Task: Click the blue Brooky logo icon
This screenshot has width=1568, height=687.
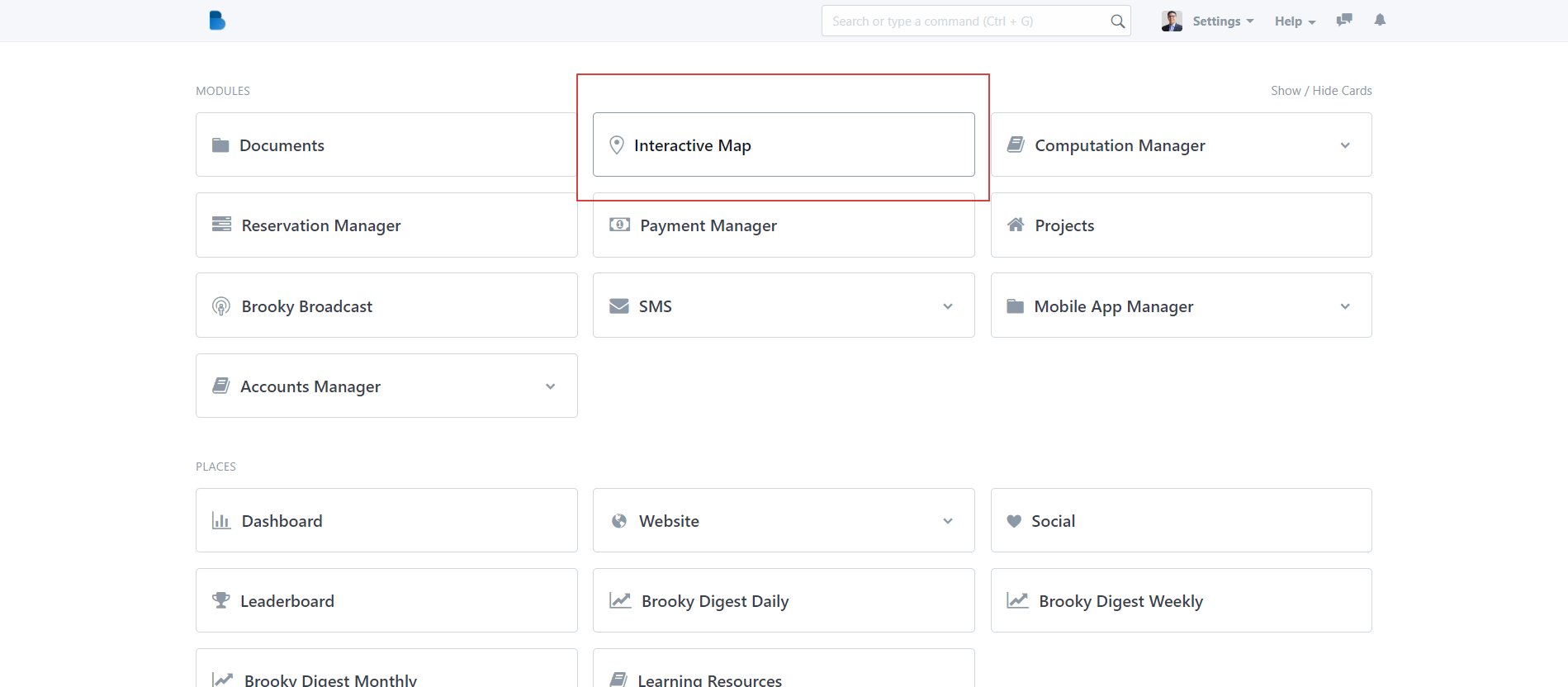Action: (x=217, y=21)
